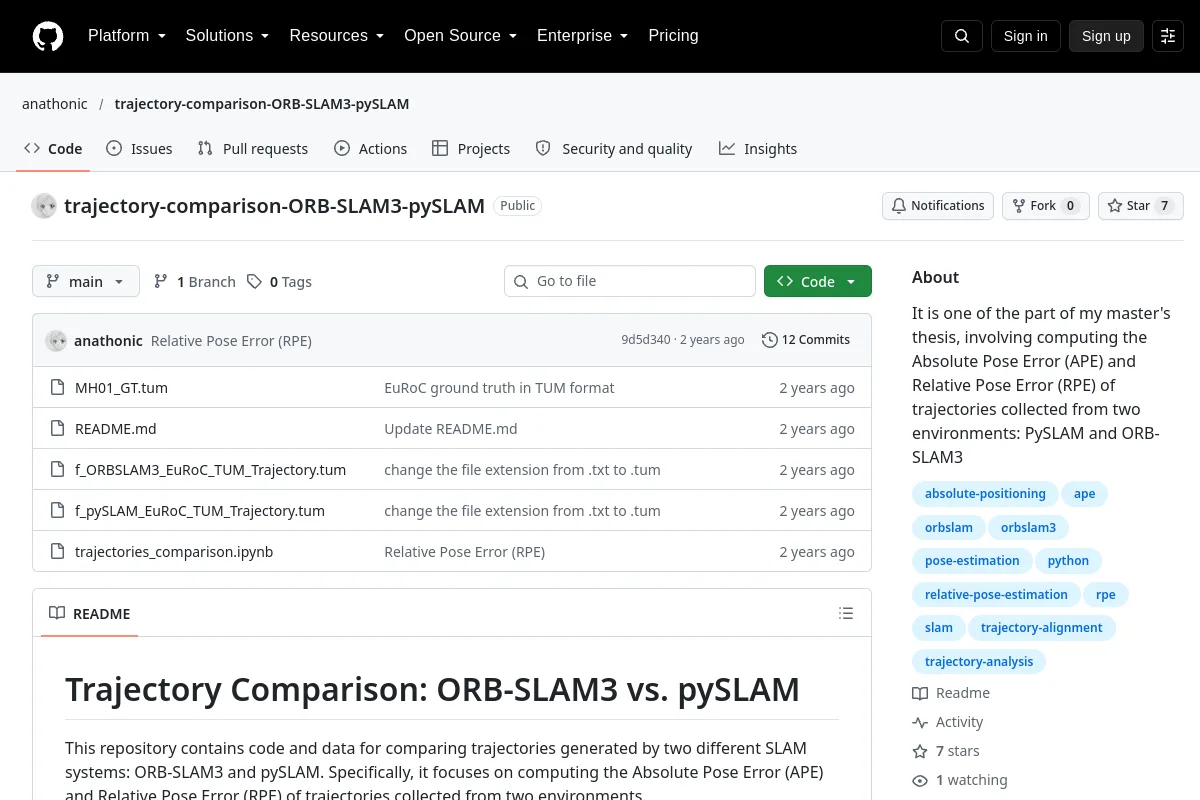This screenshot has height=800, width=1200.
Task: Open the Pricing link
Action: click(x=673, y=36)
